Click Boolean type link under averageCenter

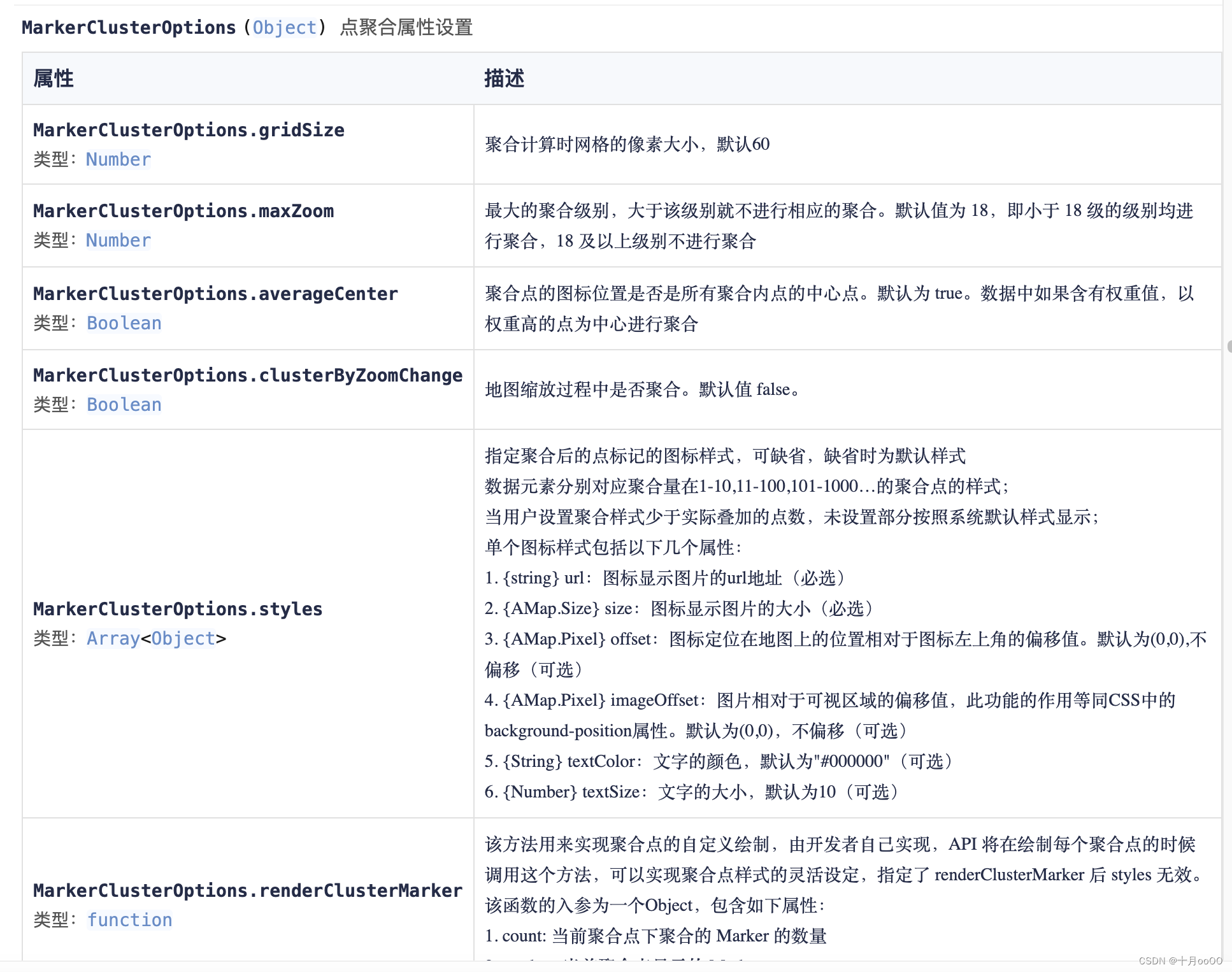(124, 323)
